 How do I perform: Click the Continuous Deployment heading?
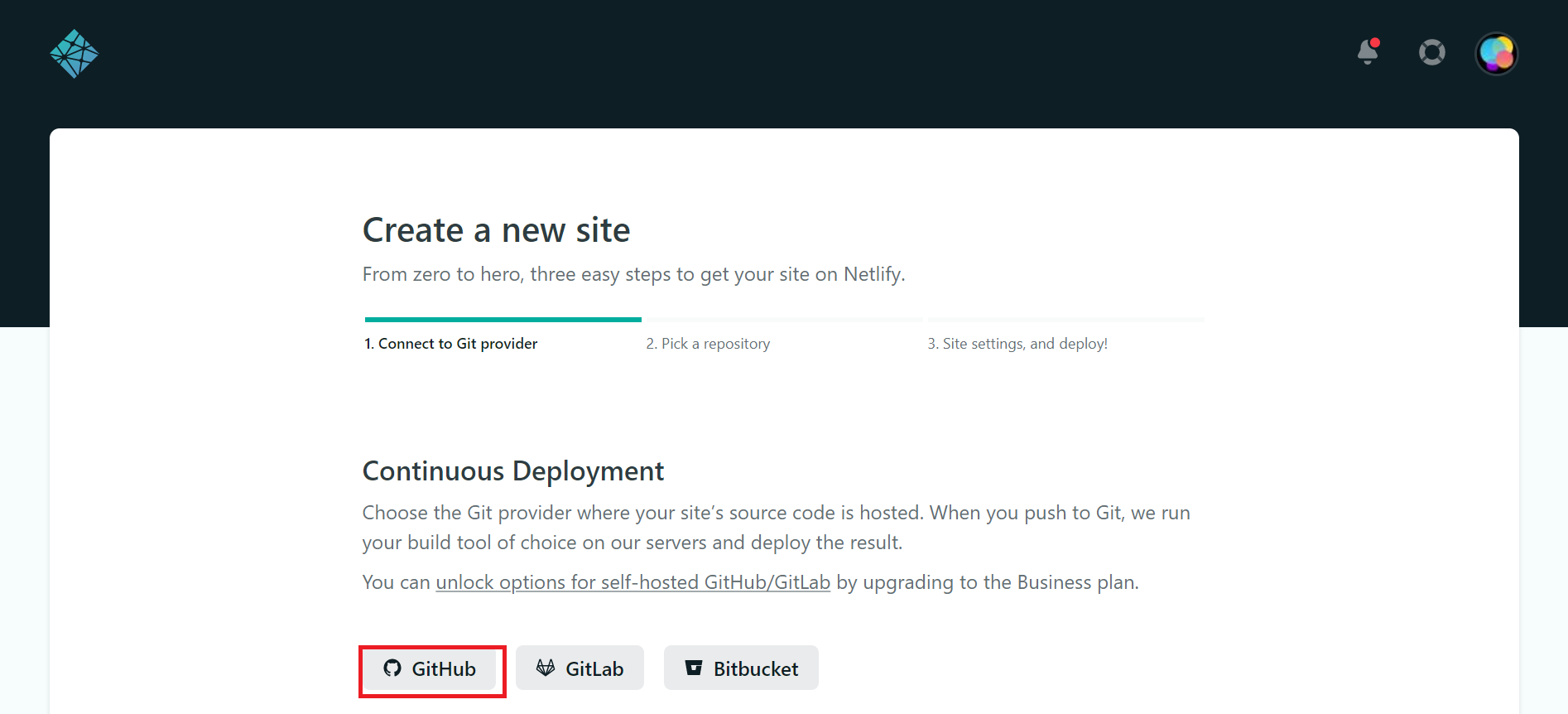tap(513, 471)
